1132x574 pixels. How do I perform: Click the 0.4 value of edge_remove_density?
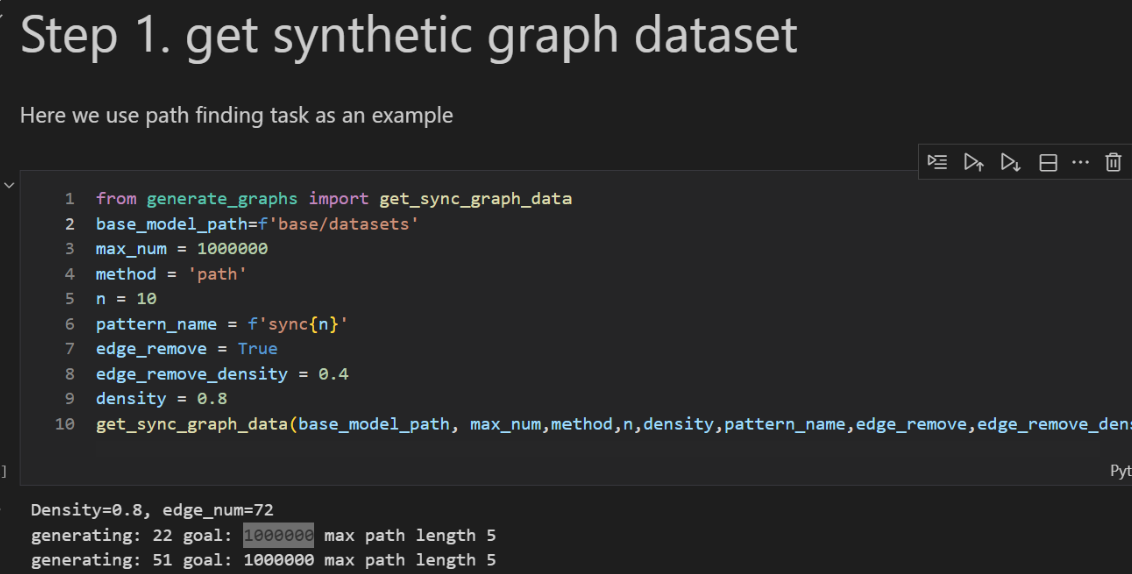point(333,374)
